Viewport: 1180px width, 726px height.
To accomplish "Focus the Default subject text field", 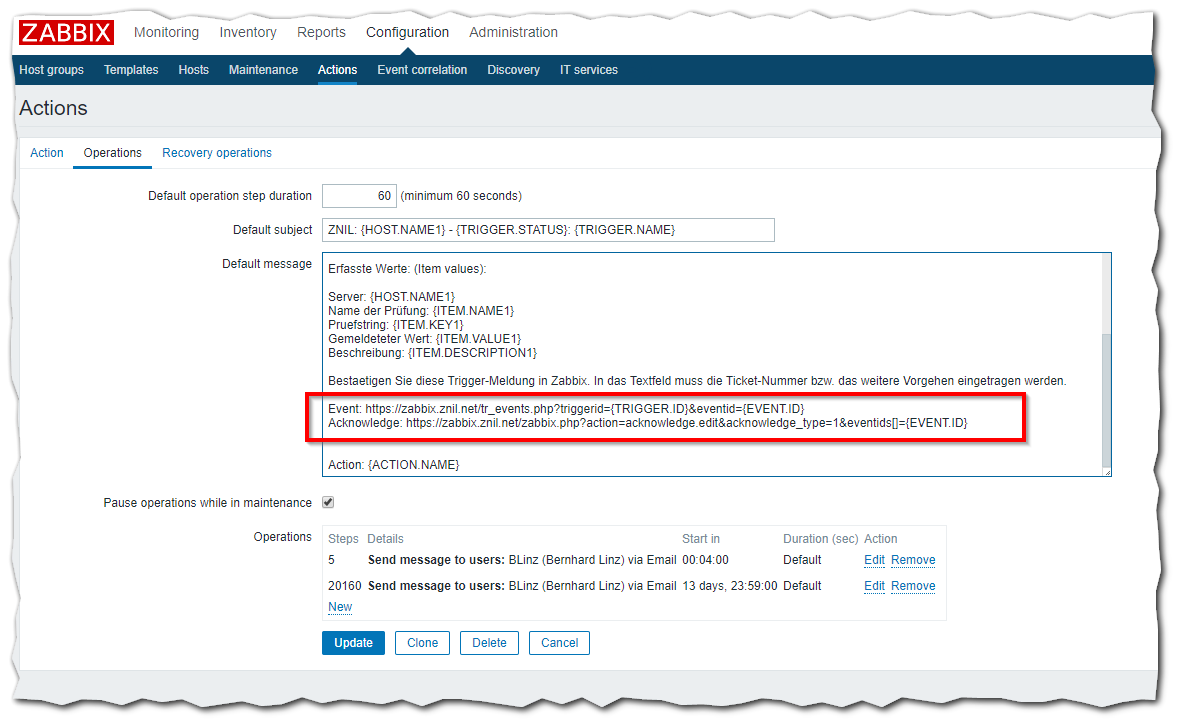I will pyautogui.click(x=548, y=230).
